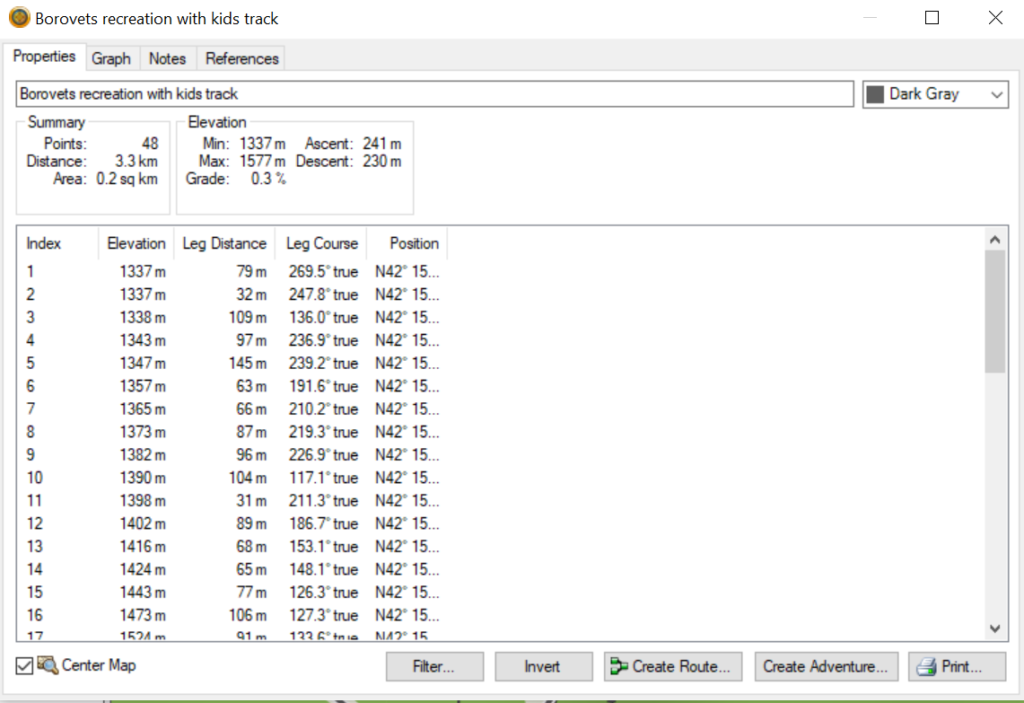The height and width of the screenshot is (703, 1024).
Task: Open the Dark Gray color dropdown
Action: click(x=996, y=94)
